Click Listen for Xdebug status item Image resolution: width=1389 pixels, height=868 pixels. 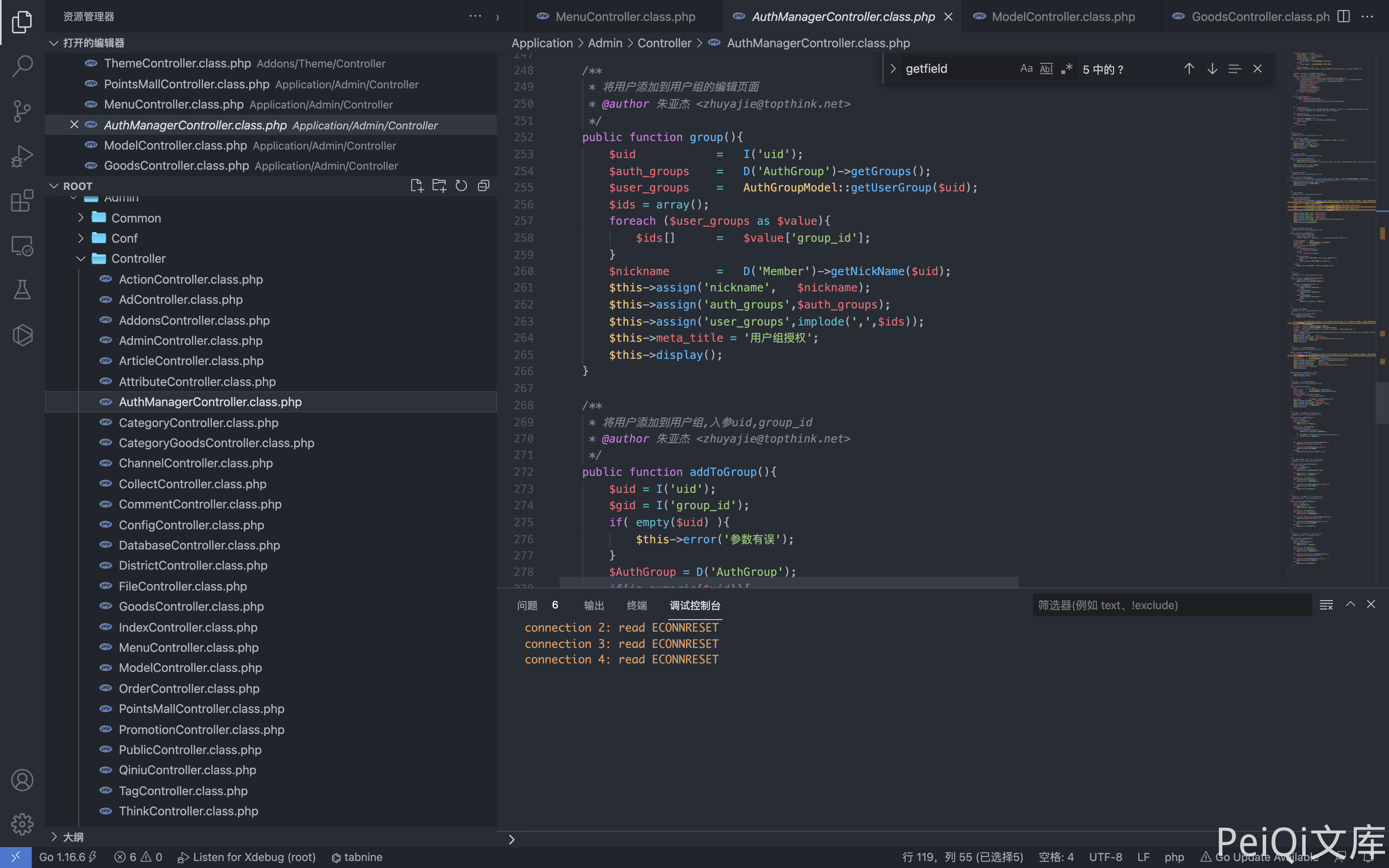click(247, 857)
